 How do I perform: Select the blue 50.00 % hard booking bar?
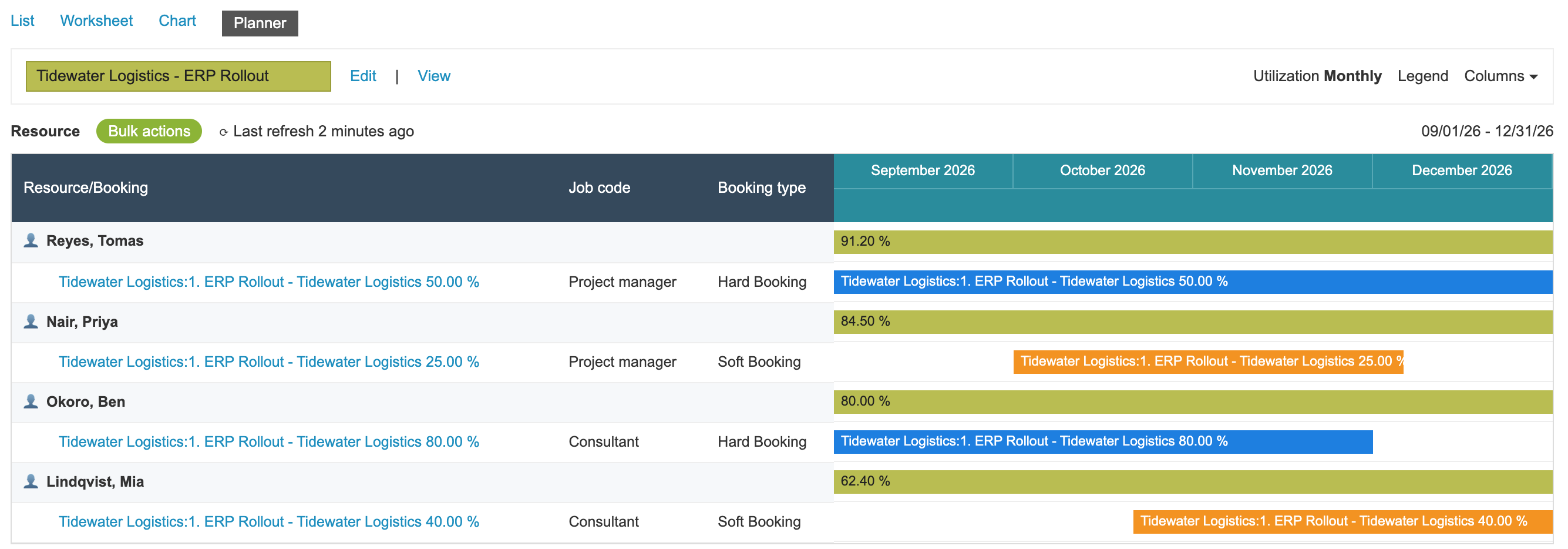1193,282
